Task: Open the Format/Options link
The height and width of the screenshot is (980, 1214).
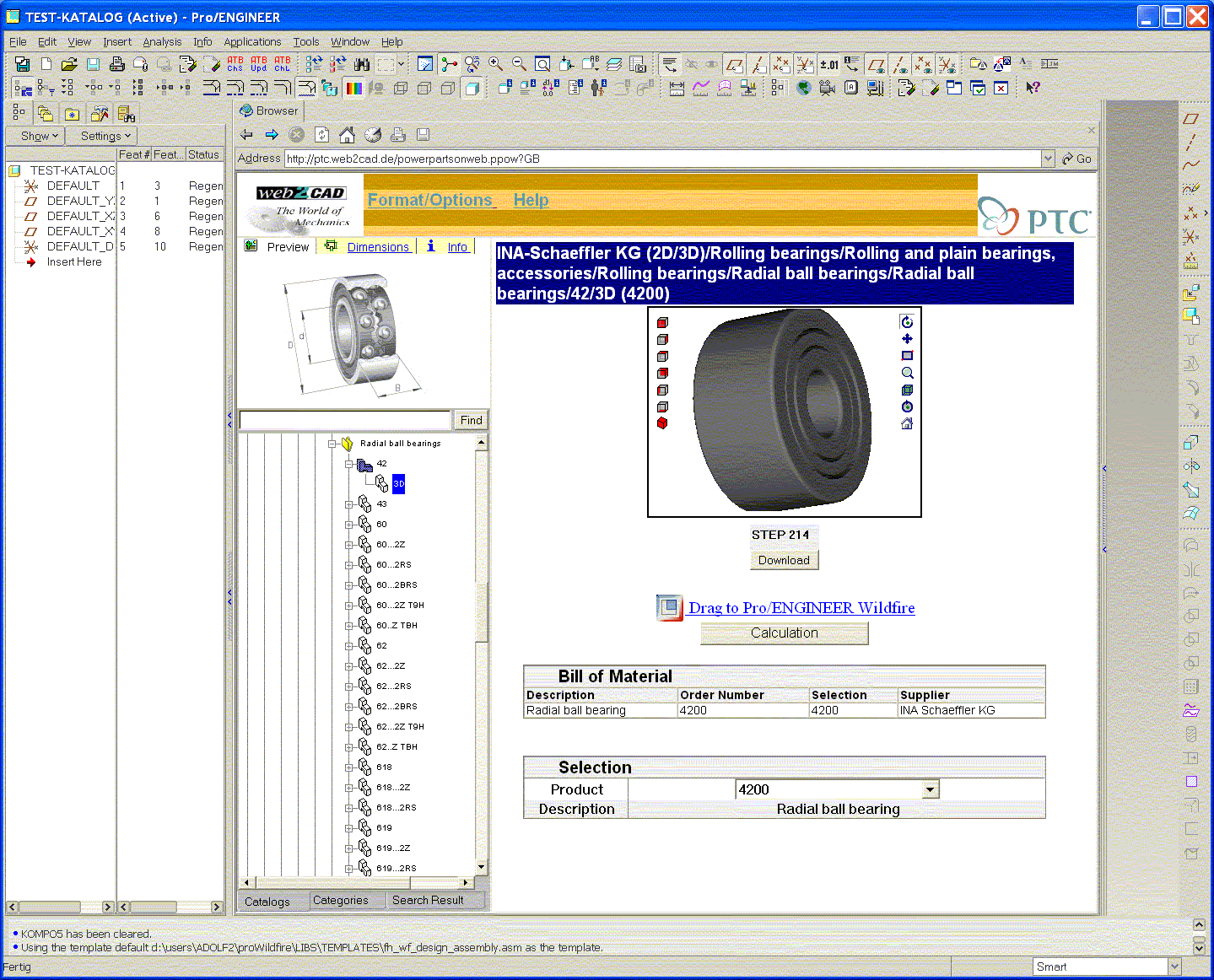Action: point(430,200)
